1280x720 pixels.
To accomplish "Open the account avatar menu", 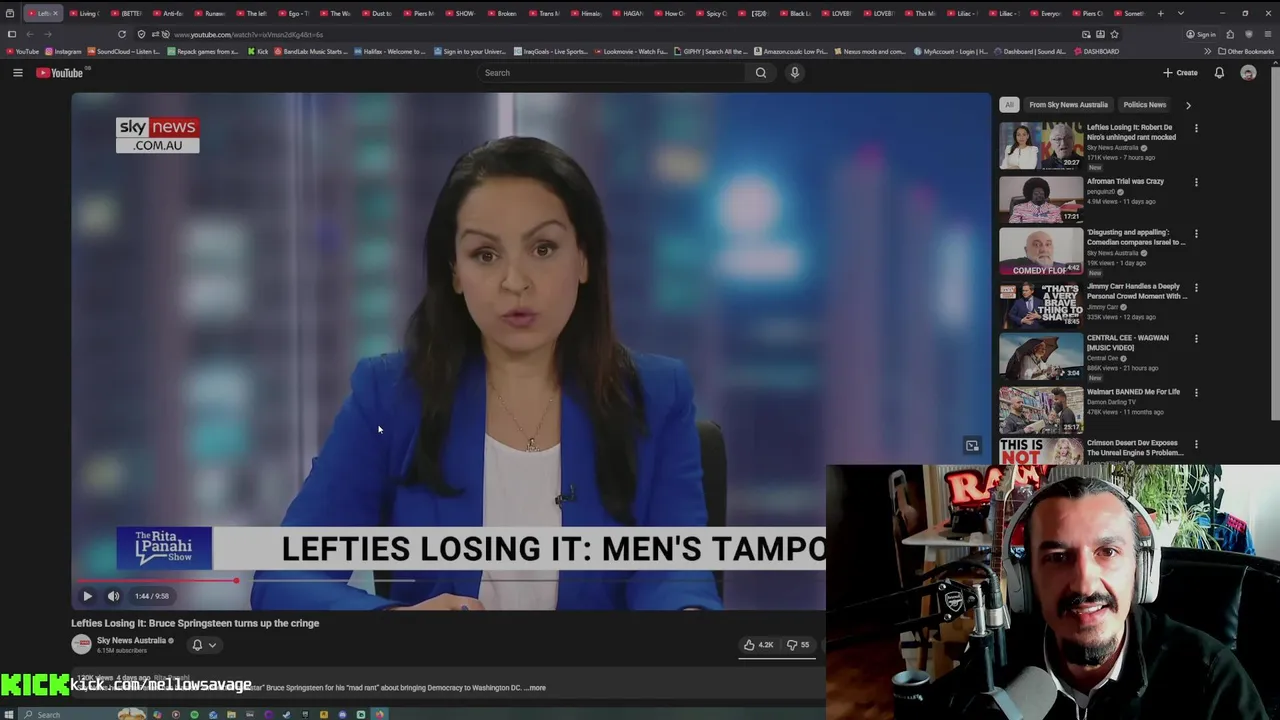I will point(1248,72).
